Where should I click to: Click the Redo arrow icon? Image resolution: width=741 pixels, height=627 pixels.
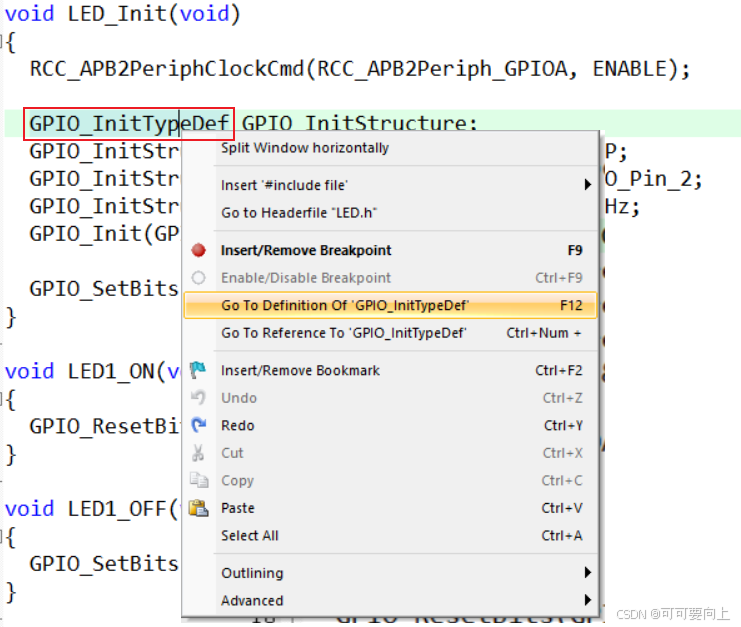(x=198, y=425)
